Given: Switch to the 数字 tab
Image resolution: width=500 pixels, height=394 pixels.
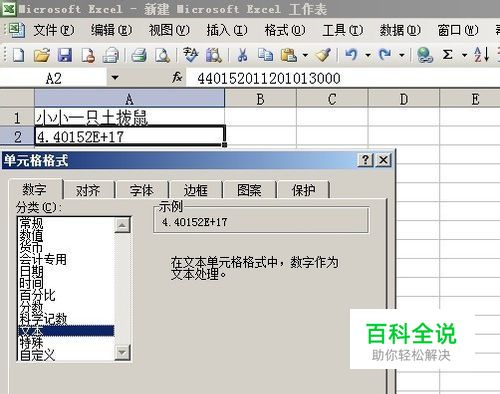Looking at the screenshot, I should [35, 190].
